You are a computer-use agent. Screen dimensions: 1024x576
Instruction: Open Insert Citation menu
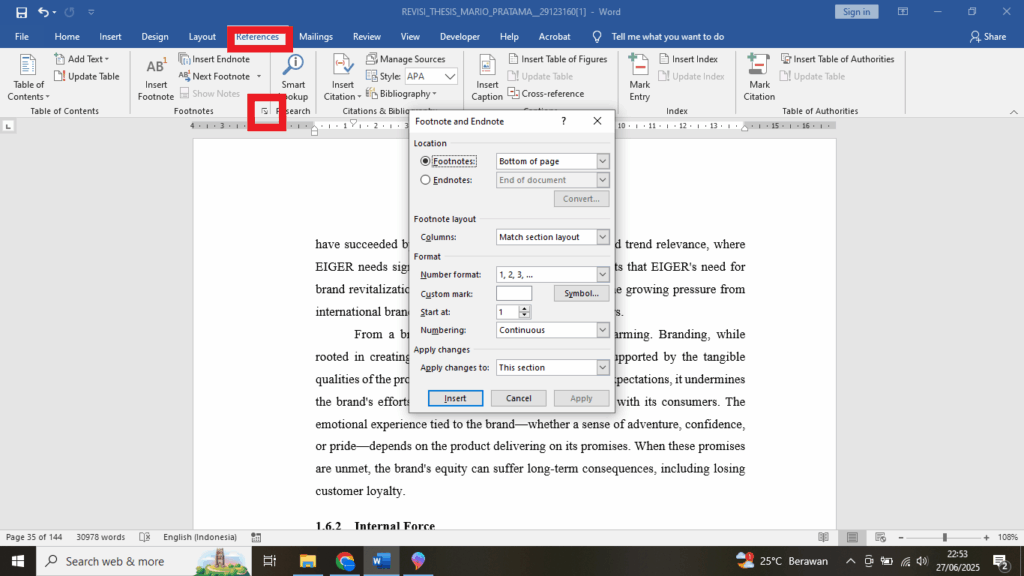click(x=342, y=78)
